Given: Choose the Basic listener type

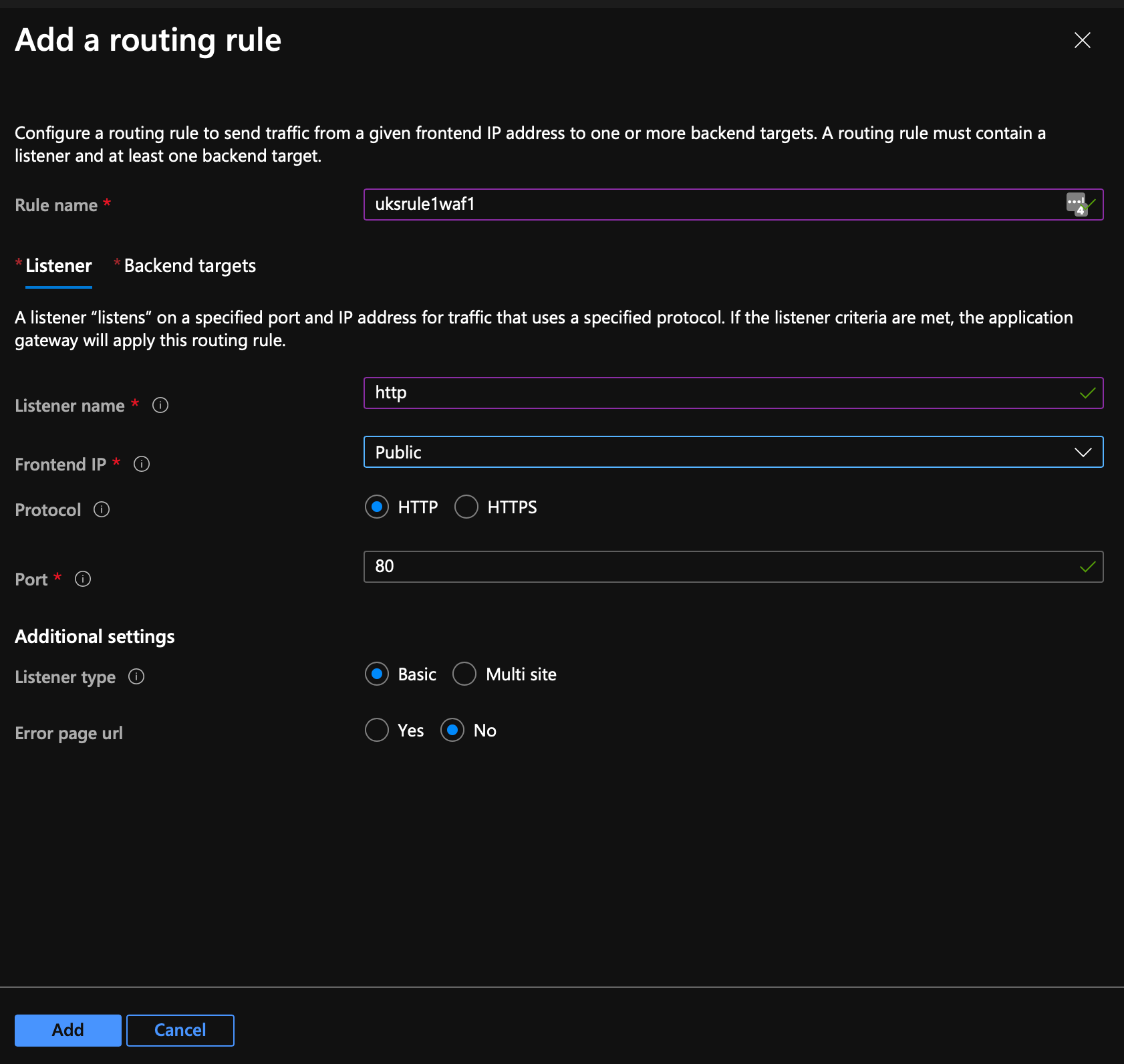Looking at the screenshot, I should [377, 674].
